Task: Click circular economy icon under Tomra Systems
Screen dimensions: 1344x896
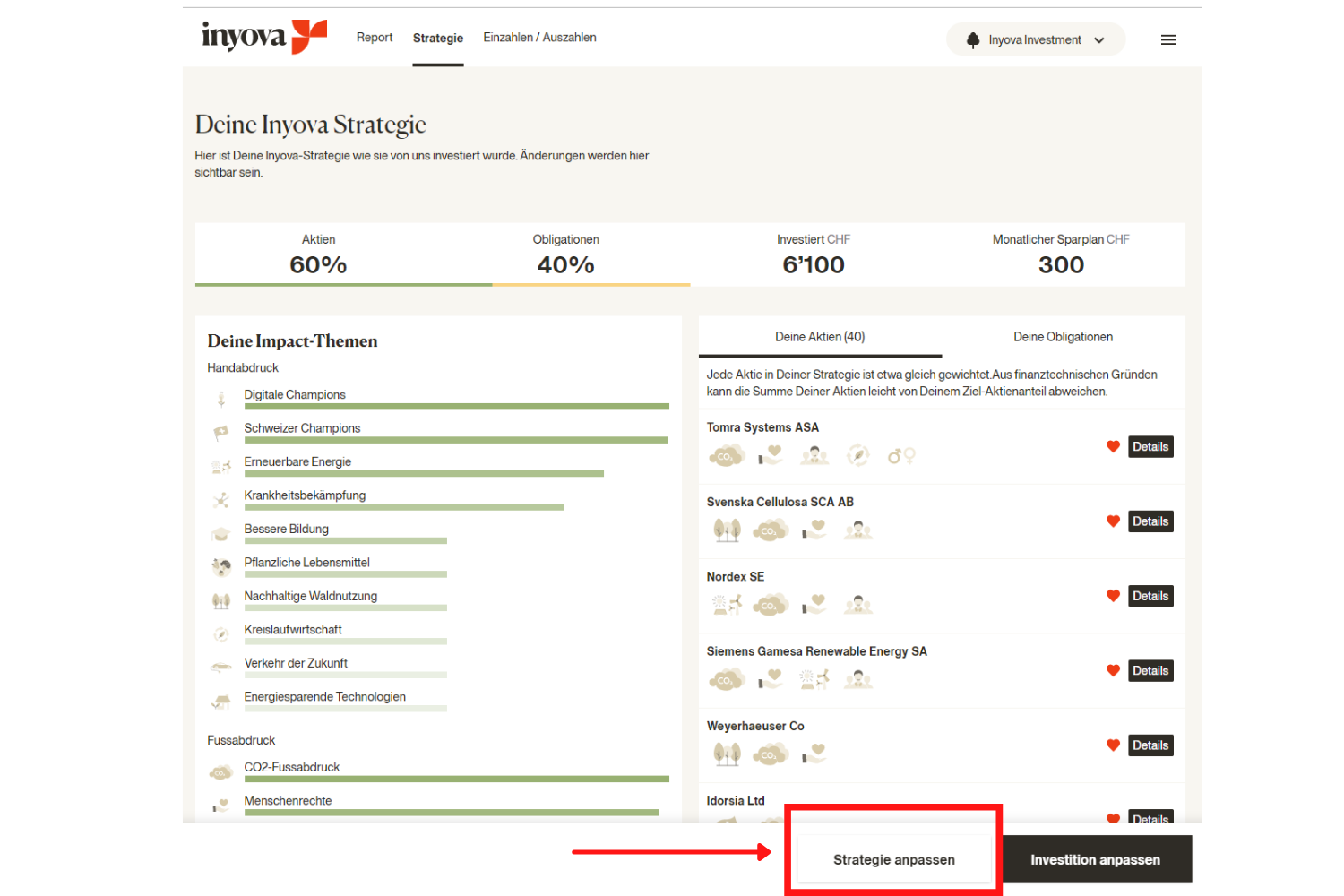Action: point(858,456)
